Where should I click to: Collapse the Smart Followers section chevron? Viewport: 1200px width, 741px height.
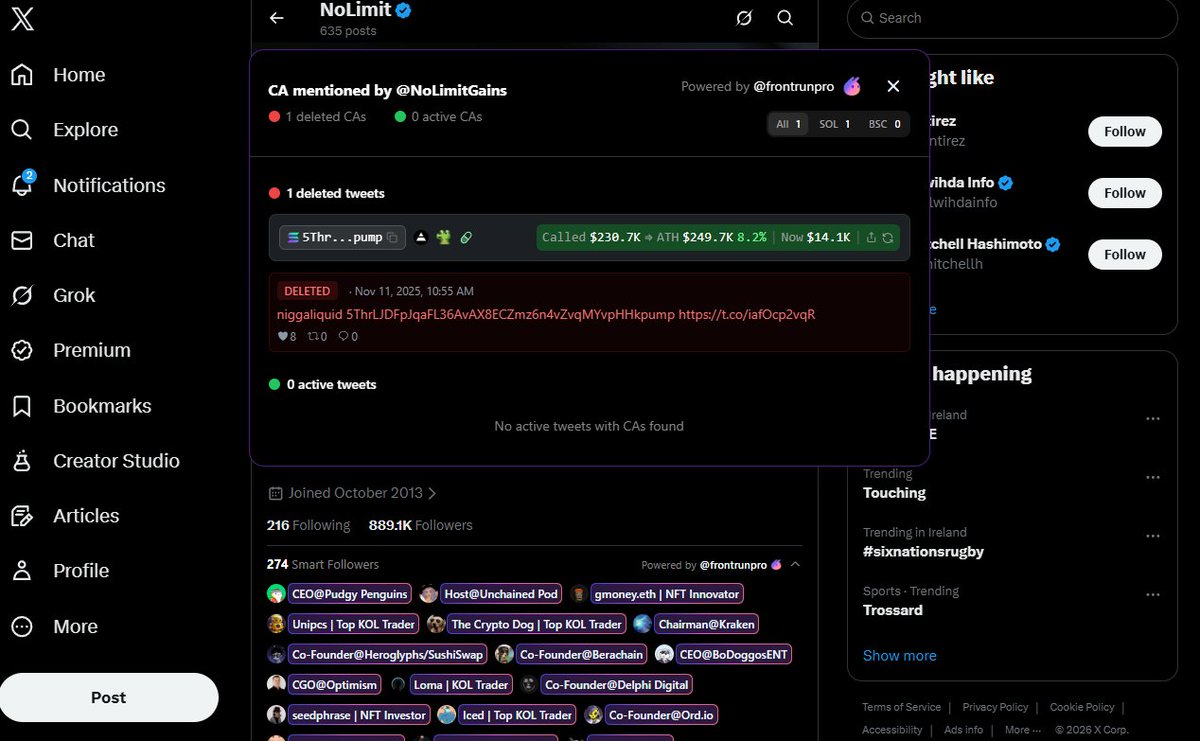point(795,565)
